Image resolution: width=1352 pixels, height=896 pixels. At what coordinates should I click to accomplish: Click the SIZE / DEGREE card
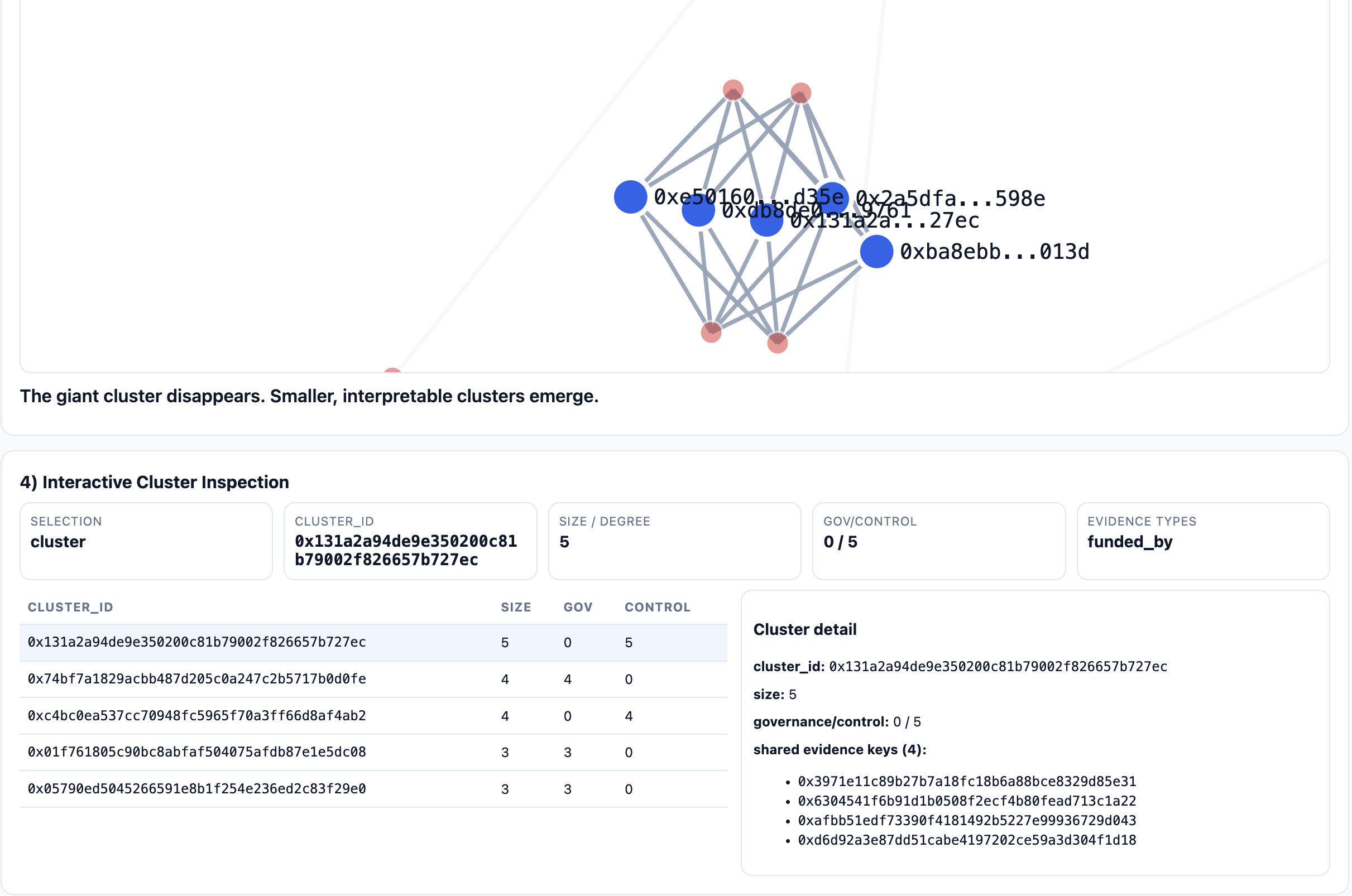click(x=674, y=541)
